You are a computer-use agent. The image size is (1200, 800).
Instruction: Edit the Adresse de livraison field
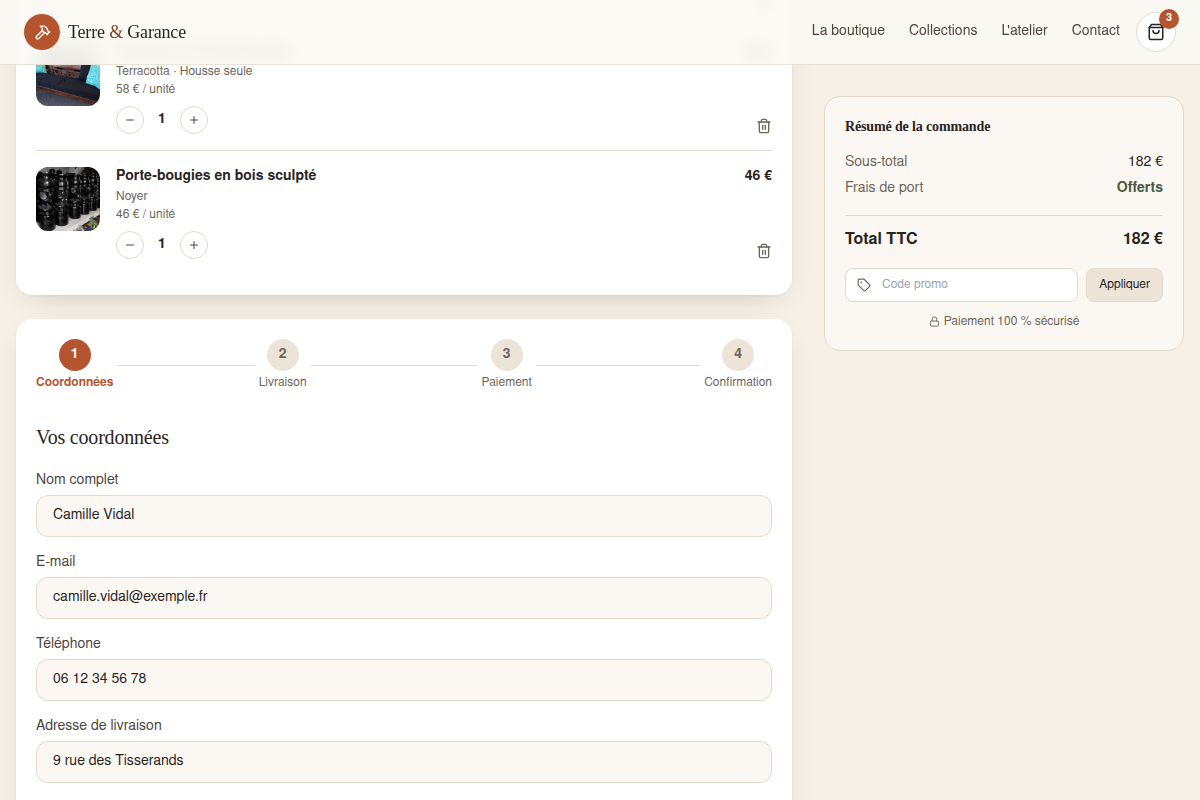(404, 762)
